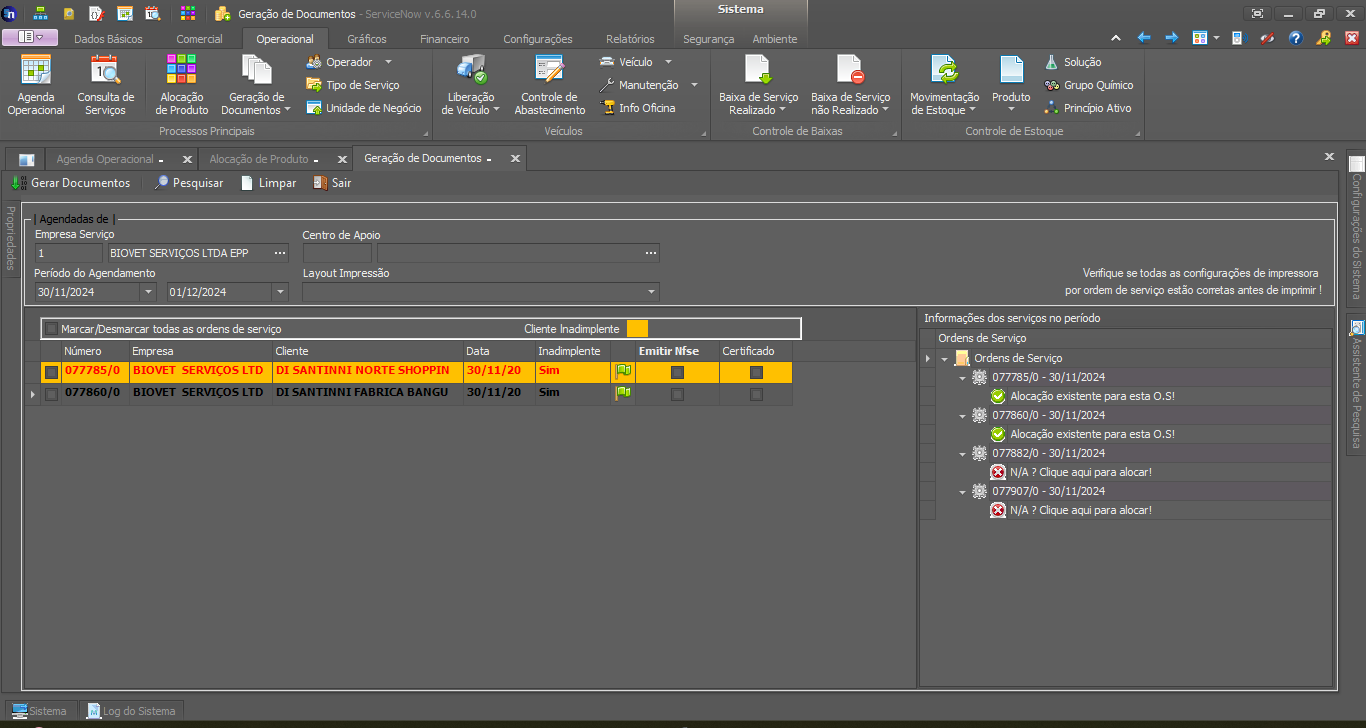
Task: Collapse the 077785/0 - 30/11/2024 node
Action: [962, 377]
